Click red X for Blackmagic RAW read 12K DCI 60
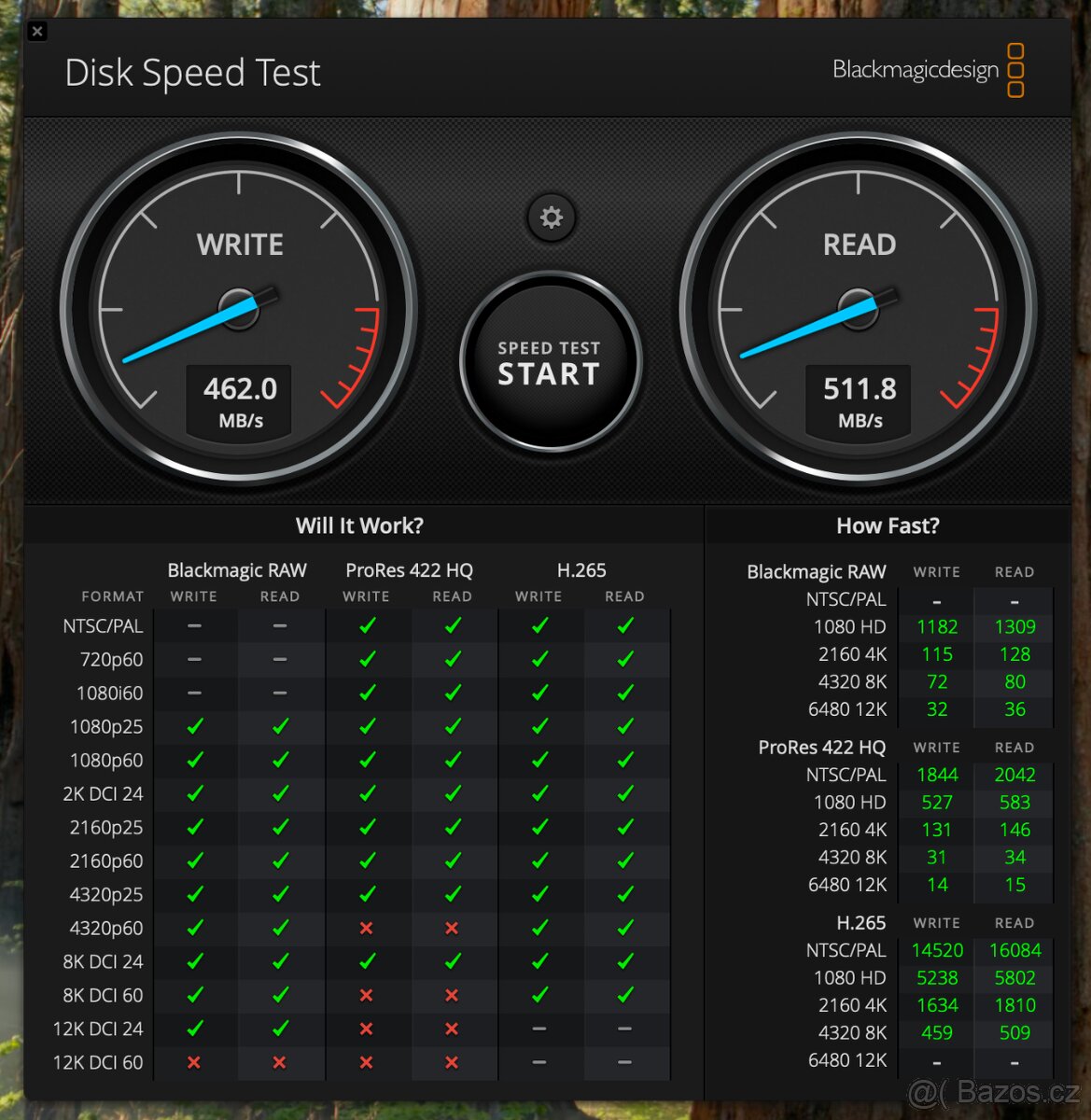The height and width of the screenshot is (1120, 1091). coord(279,1062)
